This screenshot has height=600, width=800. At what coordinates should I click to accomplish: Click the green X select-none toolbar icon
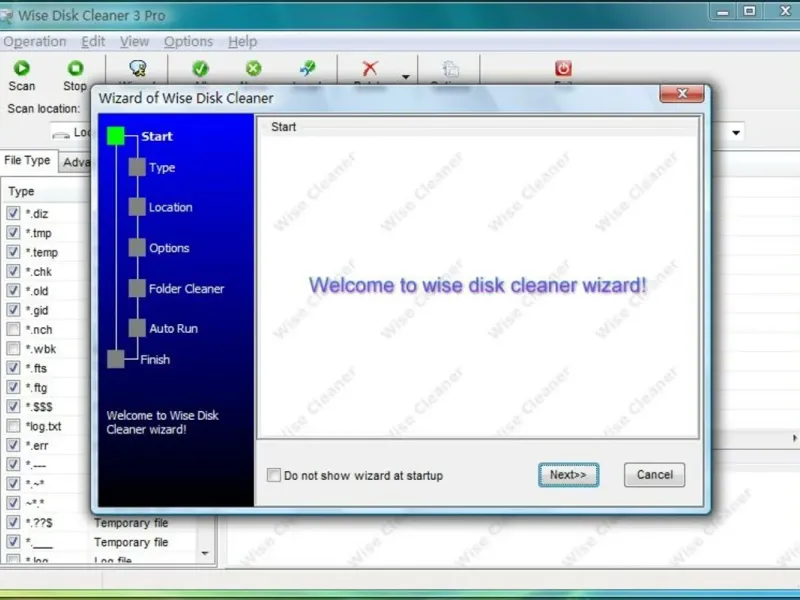pos(254,68)
